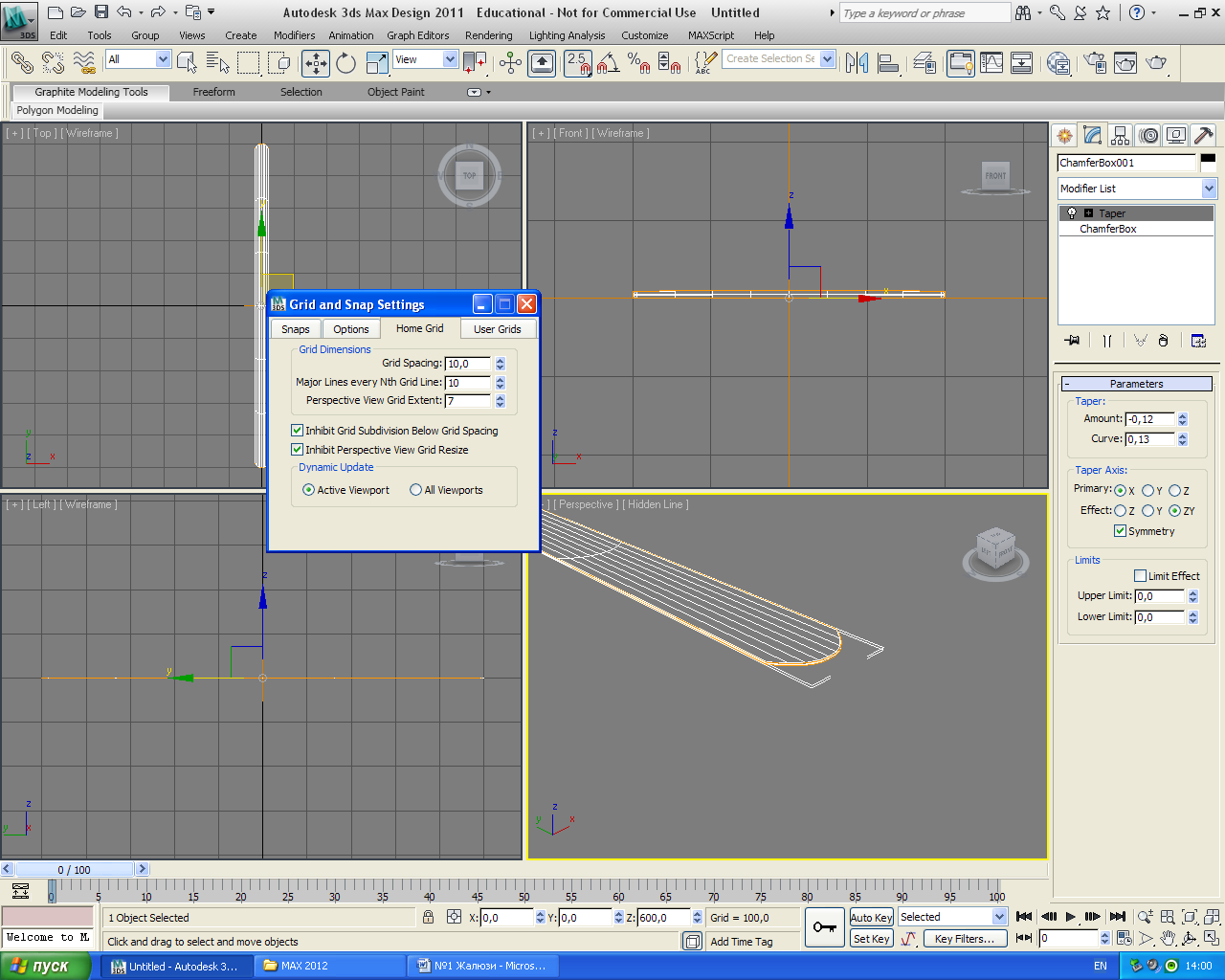The height and width of the screenshot is (980, 1225).
Task: Open the Freeform ribbon tab
Action: 213,92
